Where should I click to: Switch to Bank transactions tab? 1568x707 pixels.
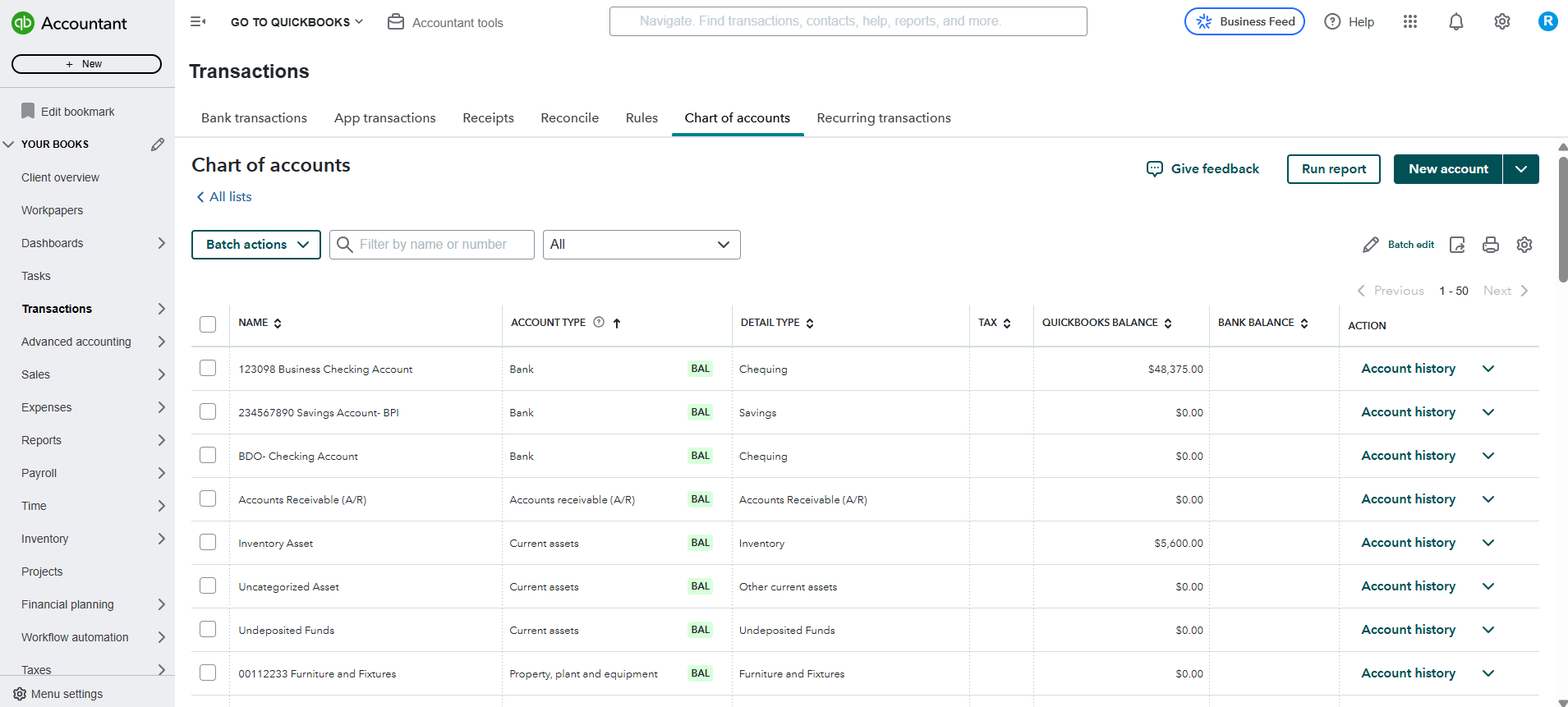click(254, 118)
